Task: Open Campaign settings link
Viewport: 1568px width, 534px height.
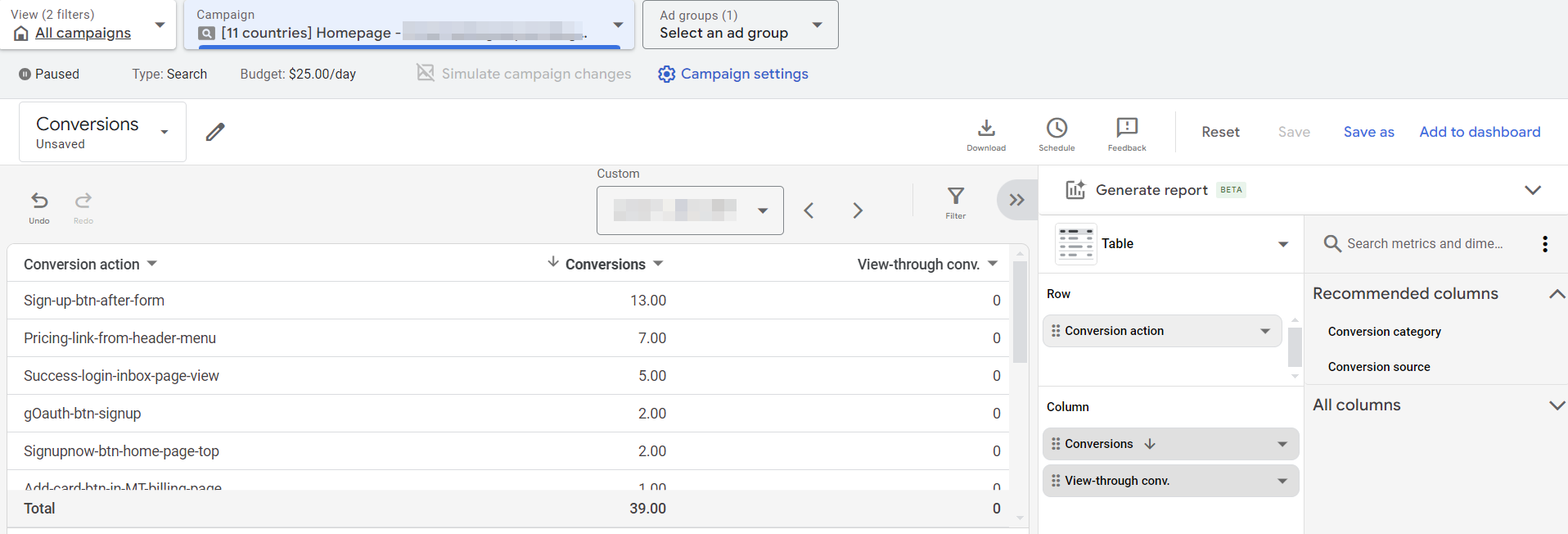Action: pos(745,74)
